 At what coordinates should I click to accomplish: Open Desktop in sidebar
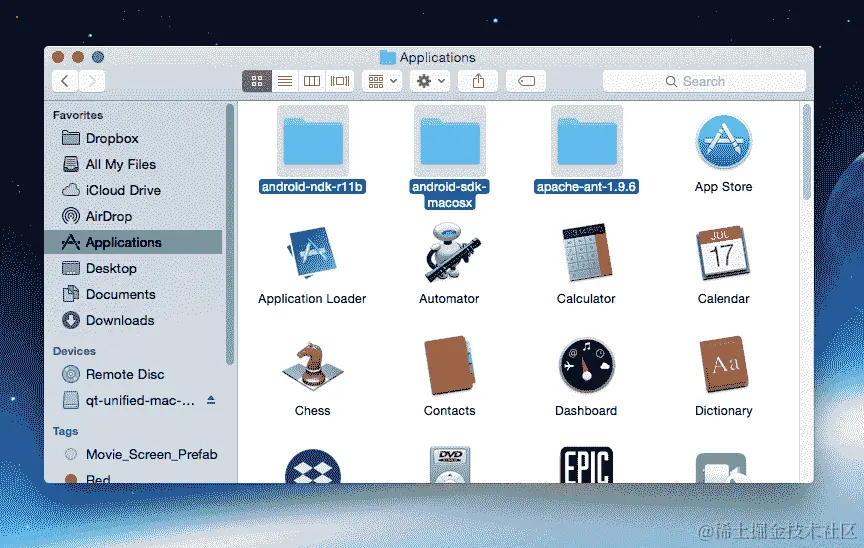pyautogui.click(x=134, y=268)
